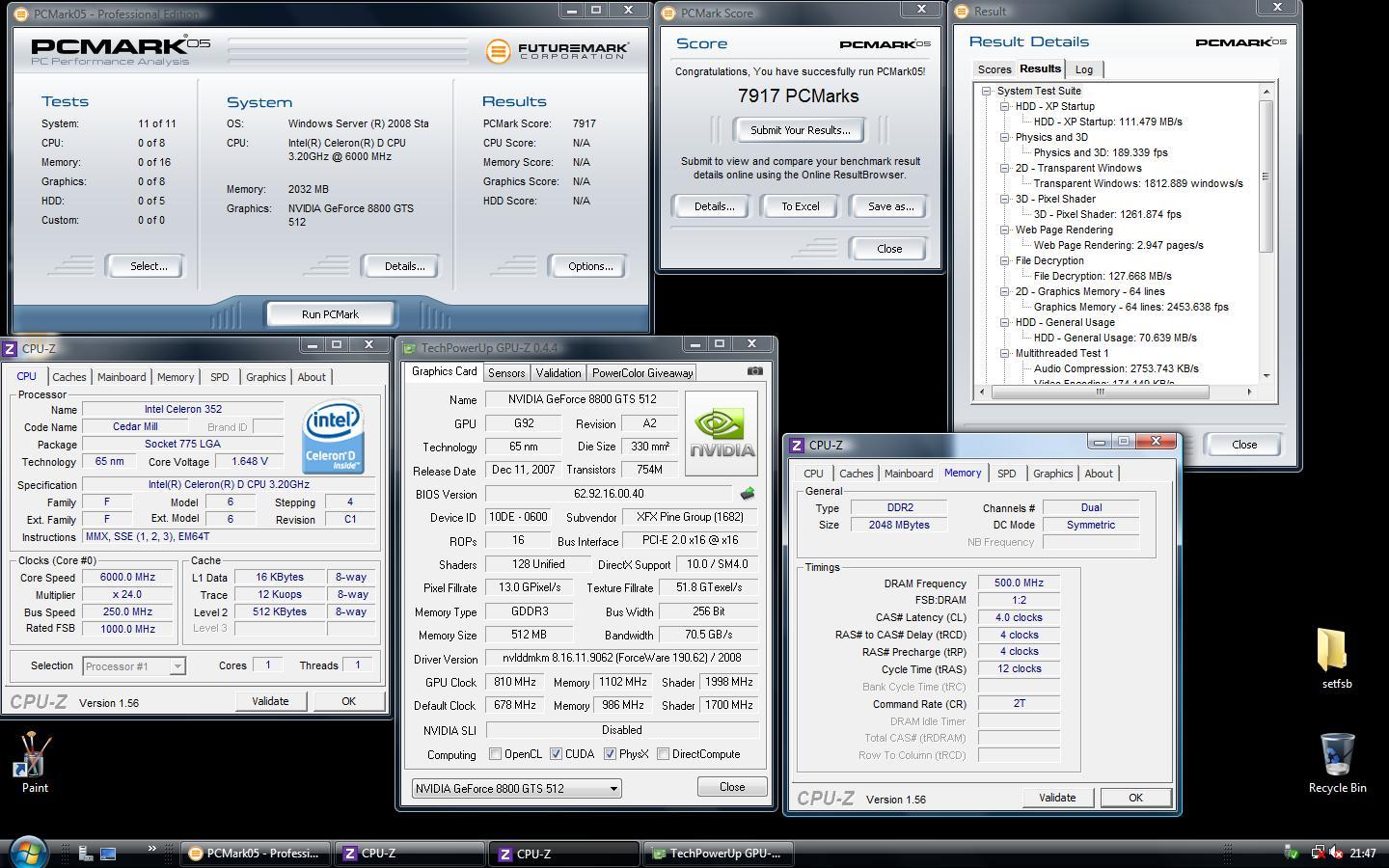Toggle the CUDA checkbox
This screenshot has height=868, width=1389.
point(556,754)
